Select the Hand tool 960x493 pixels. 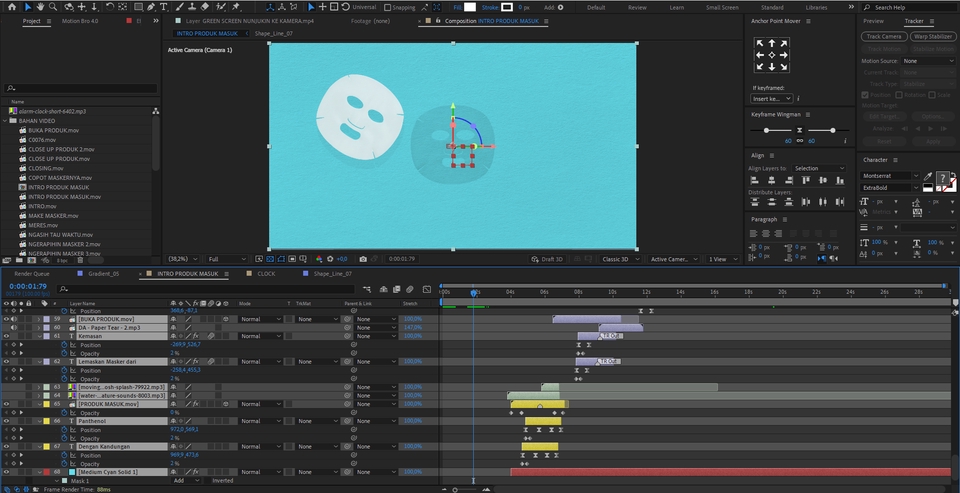click(x=40, y=7)
